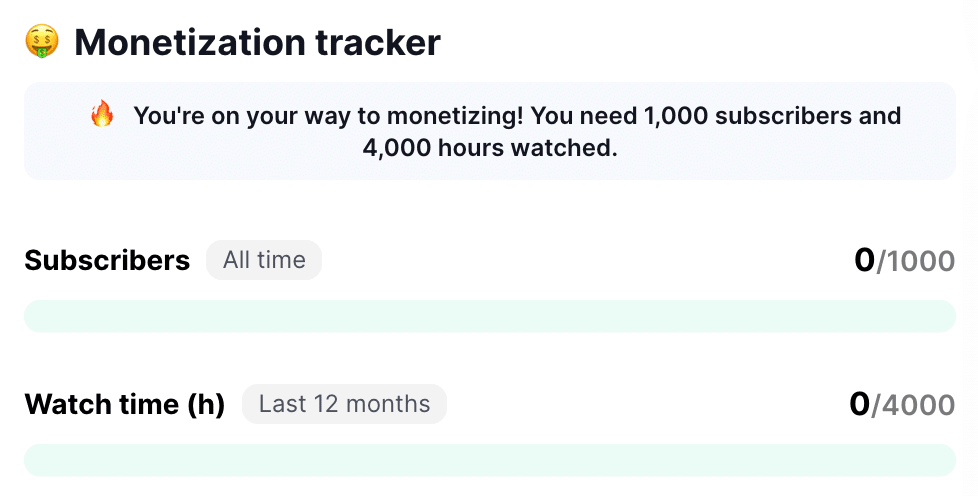Select the Monetization tracker heading
Image resolution: width=978 pixels, height=496 pixels.
pos(258,42)
